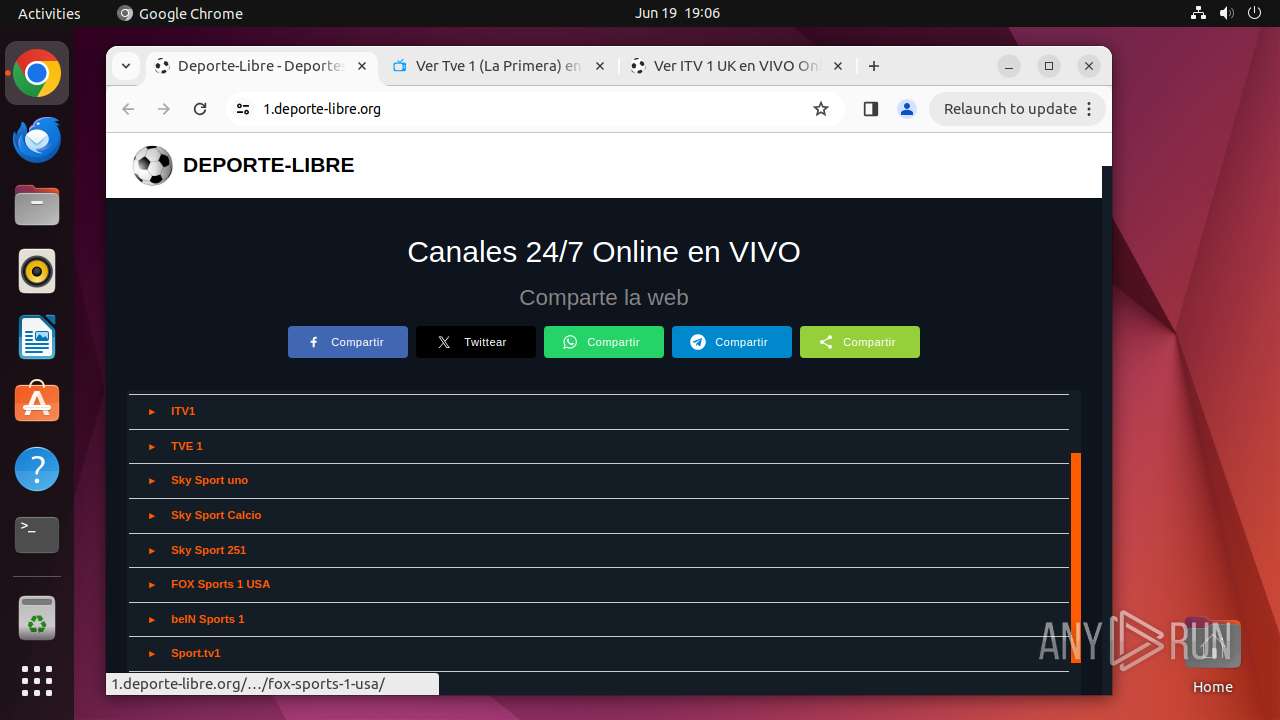Go back using the browser back arrow
Image resolution: width=1280 pixels, height=720 pixels.
(x=128, y=109)
